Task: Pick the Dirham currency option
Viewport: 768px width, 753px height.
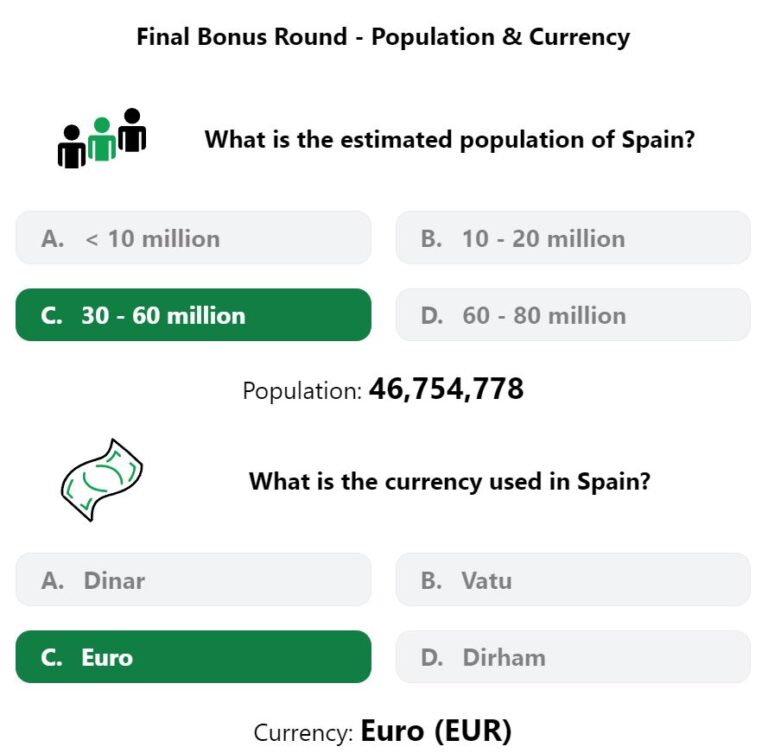Action: coord(573,657)
